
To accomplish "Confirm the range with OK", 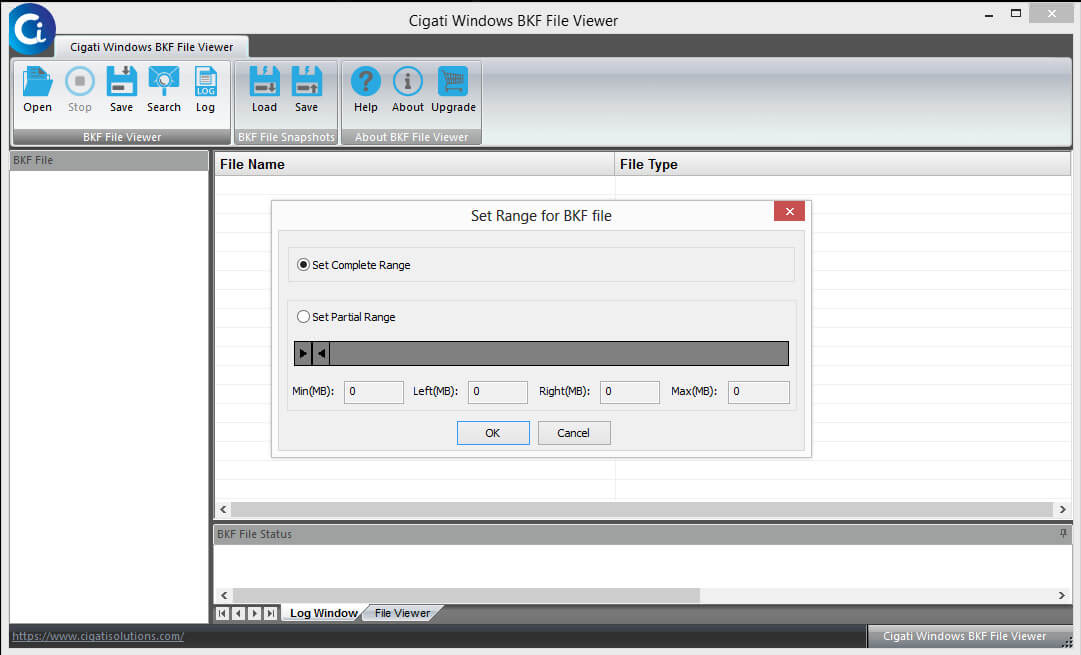I will tap(493, 433).
